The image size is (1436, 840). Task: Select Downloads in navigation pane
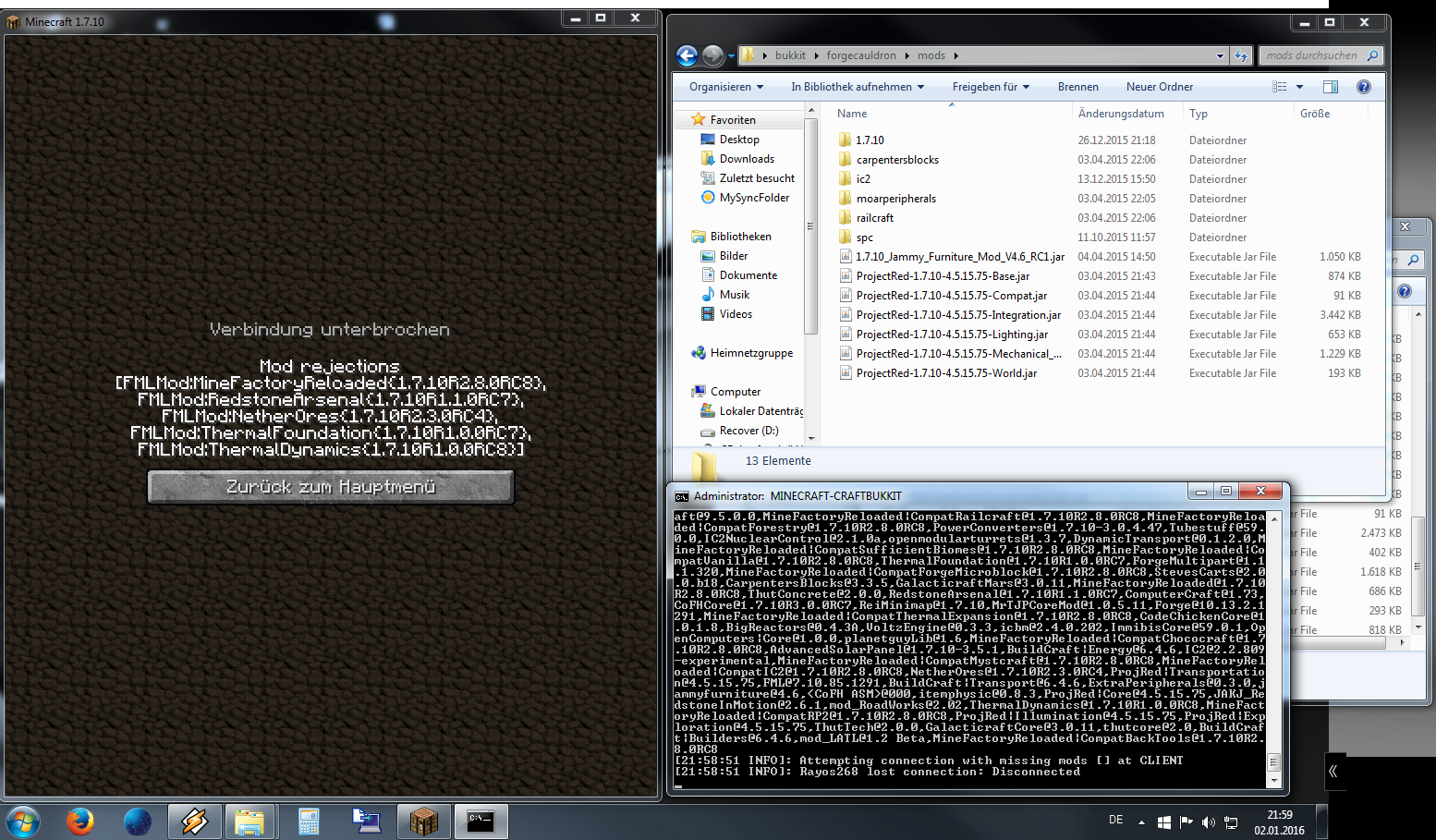point(747,159)
